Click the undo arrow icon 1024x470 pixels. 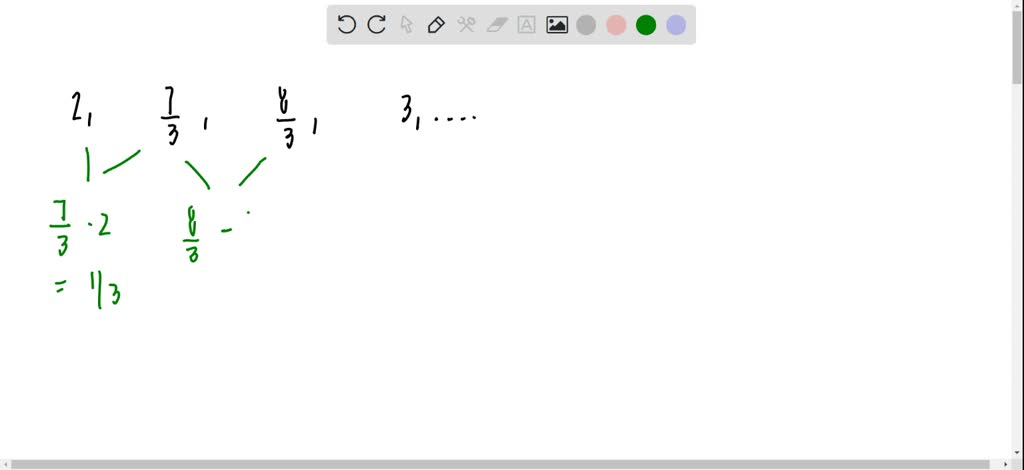[x=346, y=25]
